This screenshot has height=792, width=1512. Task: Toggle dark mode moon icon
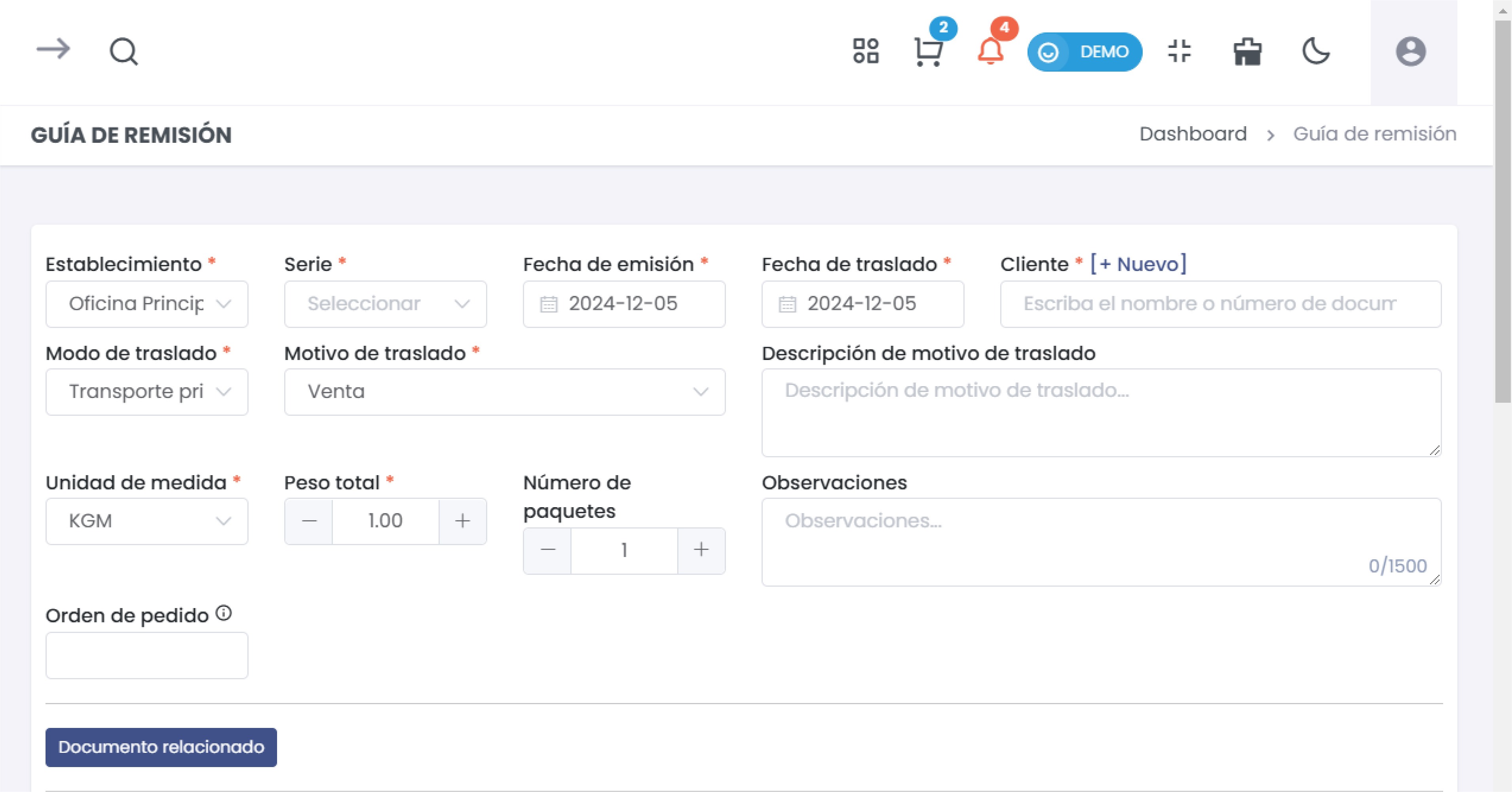point(1316,51)
